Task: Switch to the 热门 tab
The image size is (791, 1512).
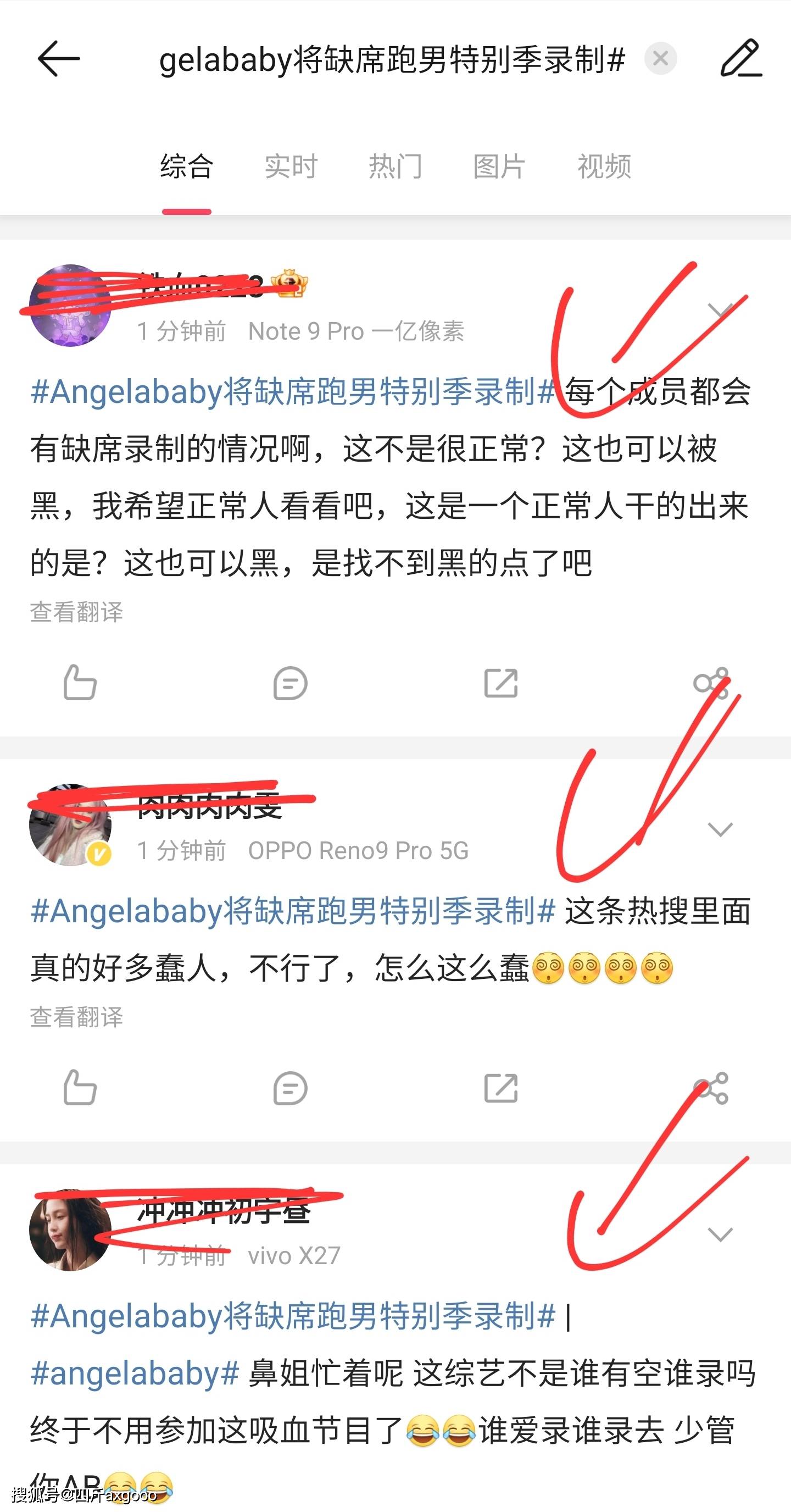Action: (x=396, y=166)
